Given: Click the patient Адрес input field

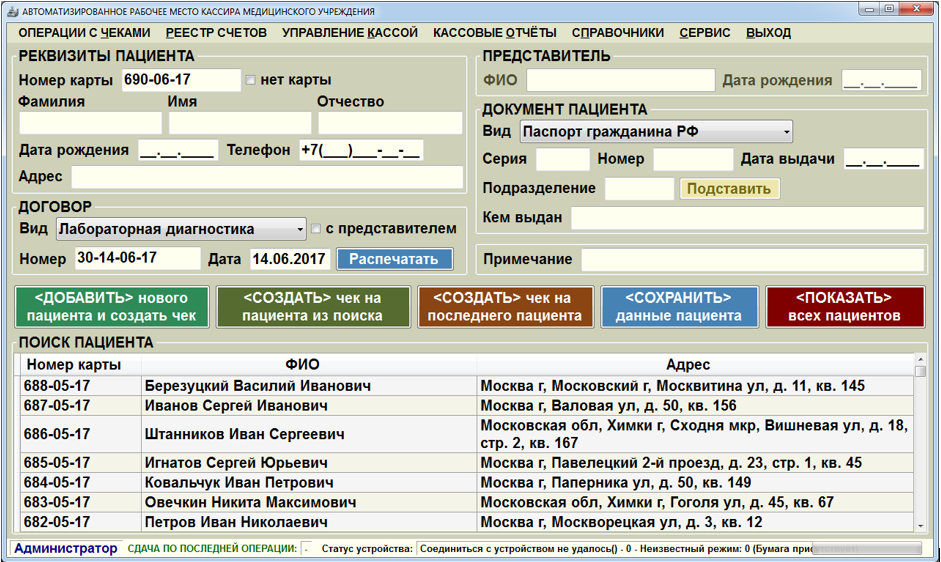Looking at the screenshot, I should pyautogui.click(x=267, y=177).
